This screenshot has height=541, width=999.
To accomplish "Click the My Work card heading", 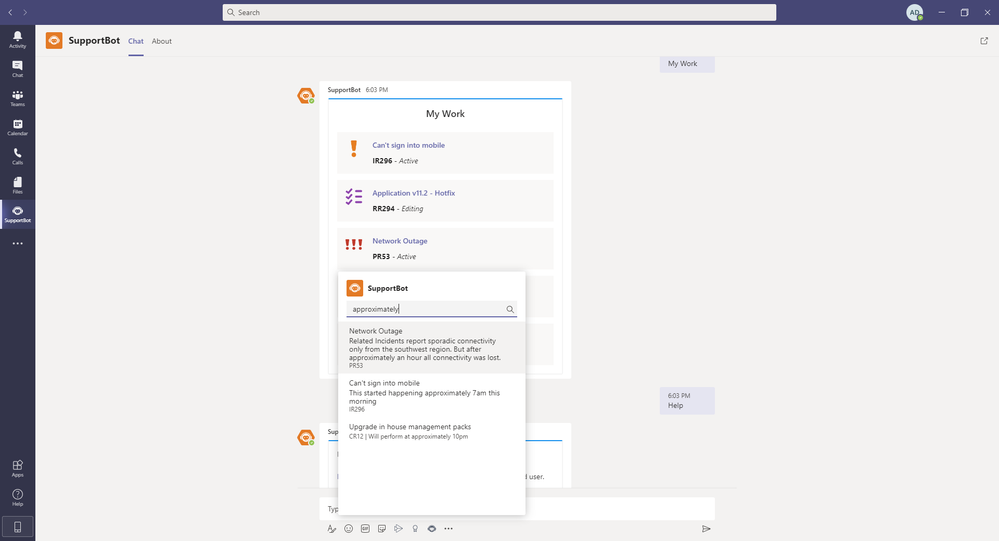I will (x=445, y=113).
